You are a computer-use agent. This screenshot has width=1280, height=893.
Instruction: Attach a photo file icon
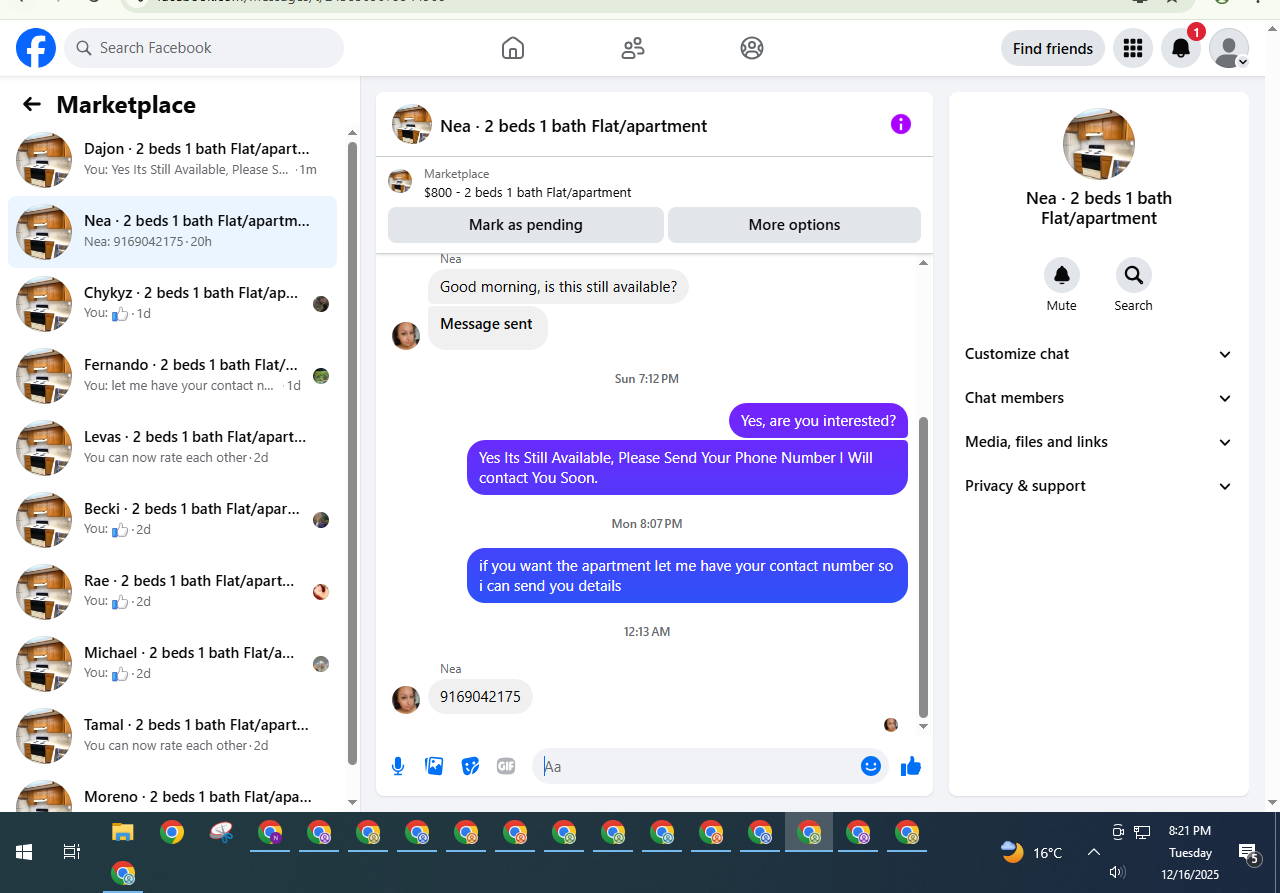434,766
